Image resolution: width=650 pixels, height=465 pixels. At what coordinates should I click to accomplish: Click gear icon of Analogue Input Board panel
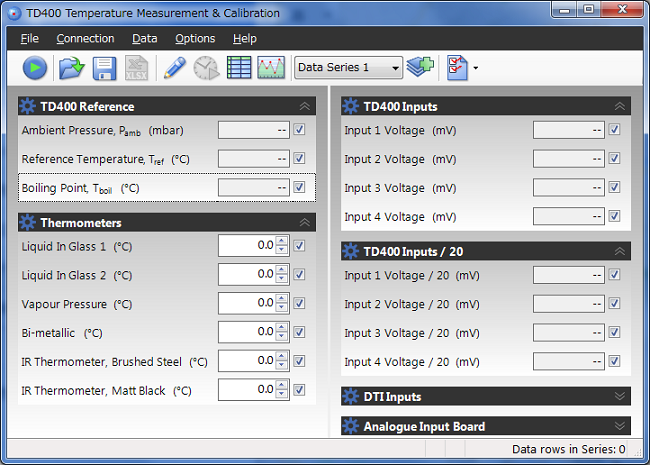(351, 426)
